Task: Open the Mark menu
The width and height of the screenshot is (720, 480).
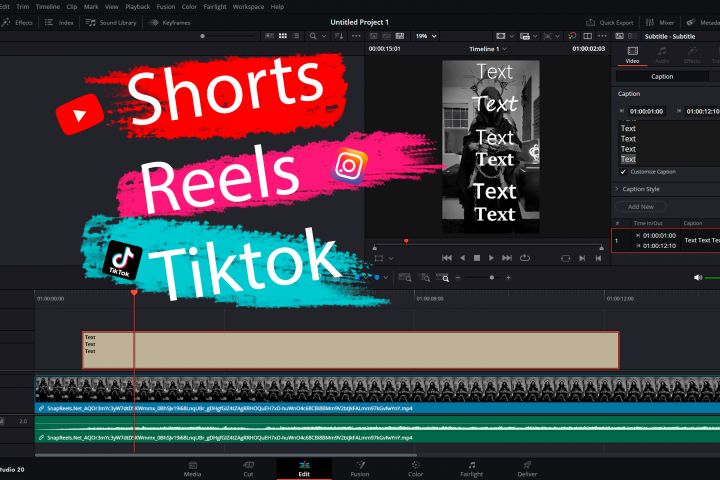Action: click(x=91, y=7)
